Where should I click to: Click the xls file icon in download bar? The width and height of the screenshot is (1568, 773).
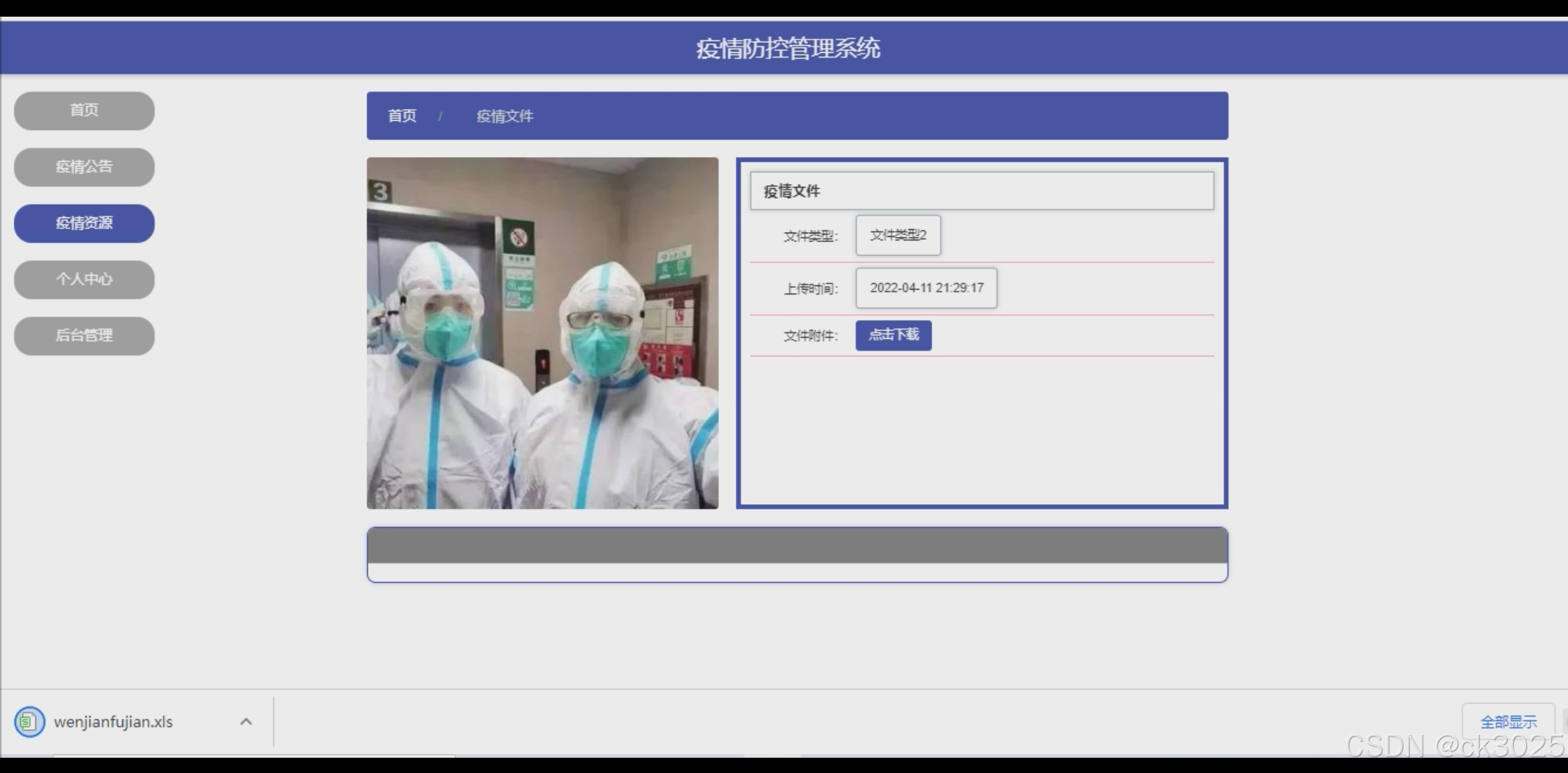tap(29, 722)
